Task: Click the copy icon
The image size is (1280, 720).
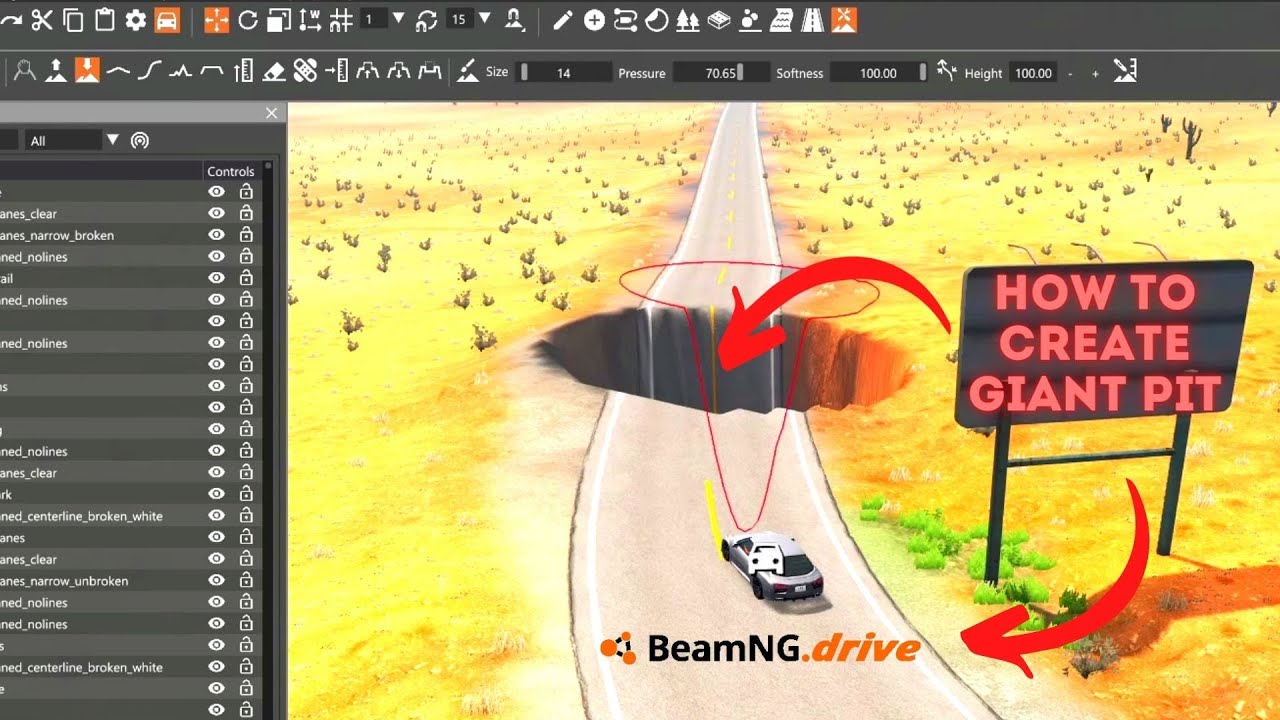Action: [73, 19]
